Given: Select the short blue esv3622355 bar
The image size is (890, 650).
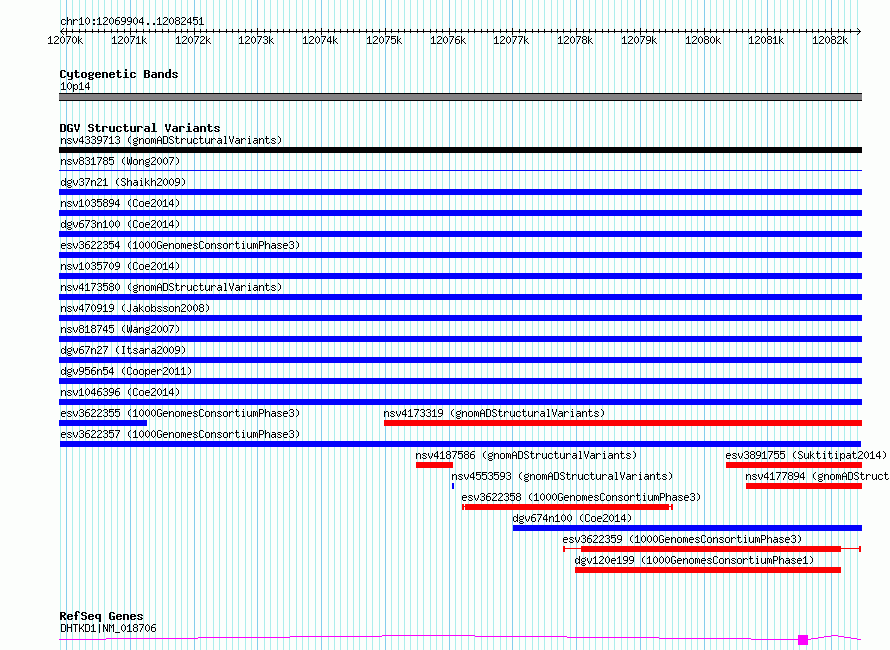Looking at the screenshot, I should [103, 423].
